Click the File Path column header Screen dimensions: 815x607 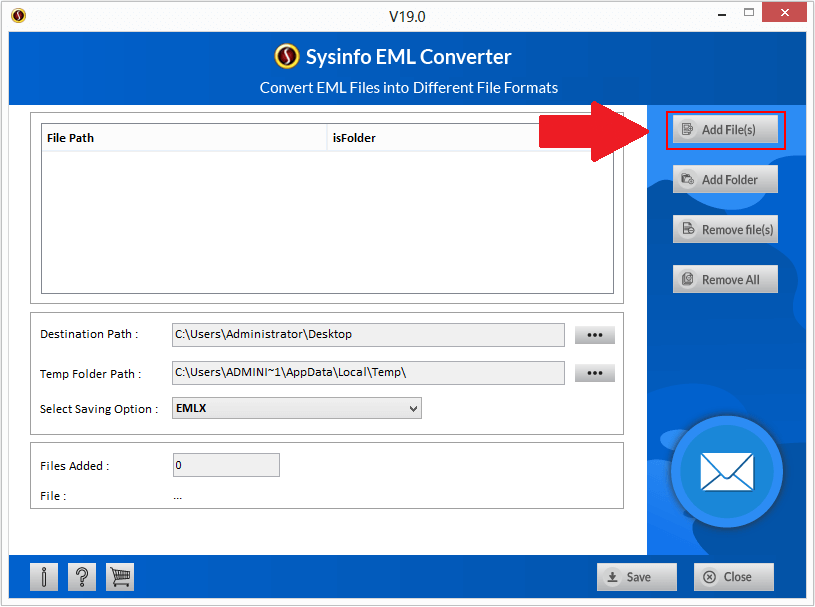pos(184,138)
